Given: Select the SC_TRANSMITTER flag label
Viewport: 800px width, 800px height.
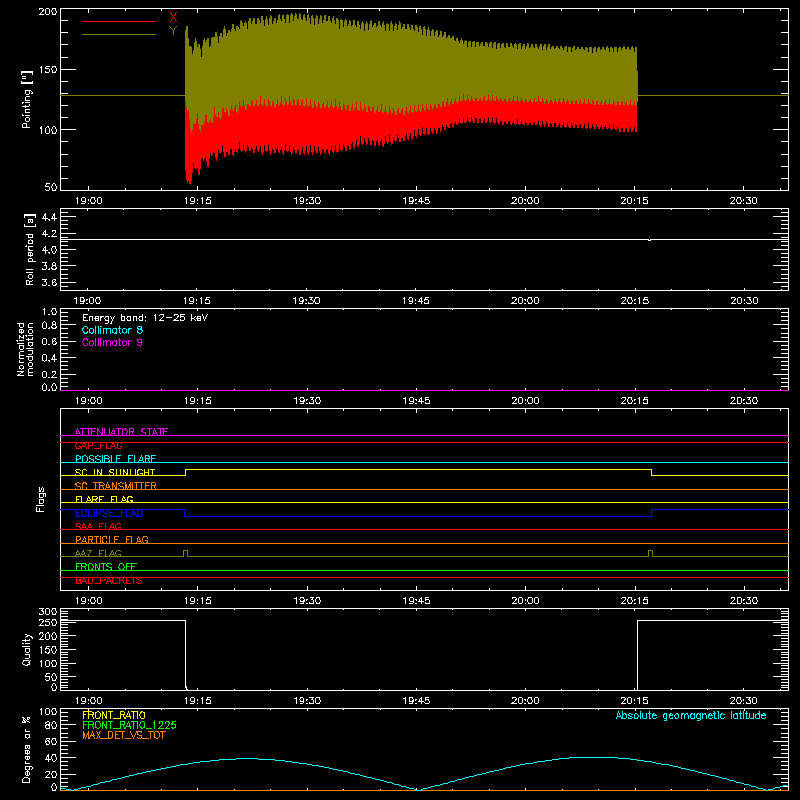Looking at the screenshot, I should 115,486.
